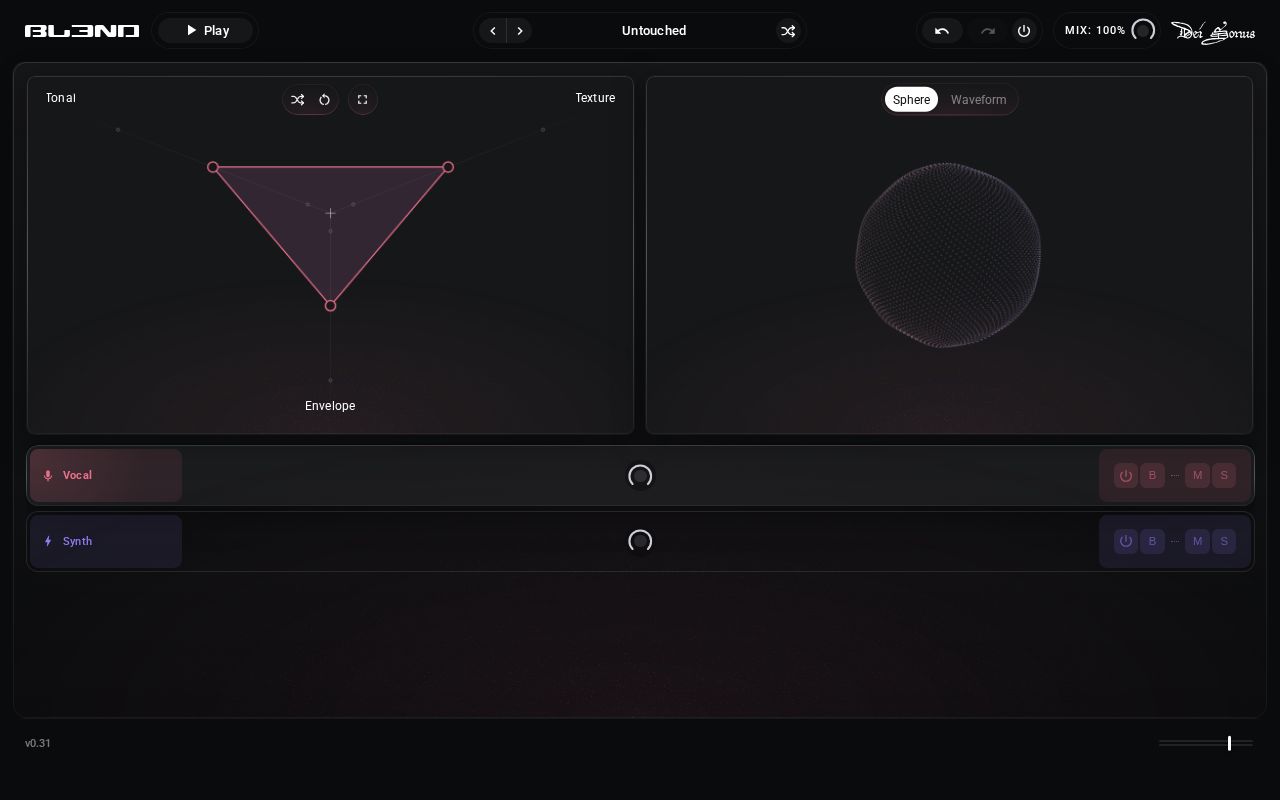Select the Tonal corner handle of the triangle

(x=213, y=167)
